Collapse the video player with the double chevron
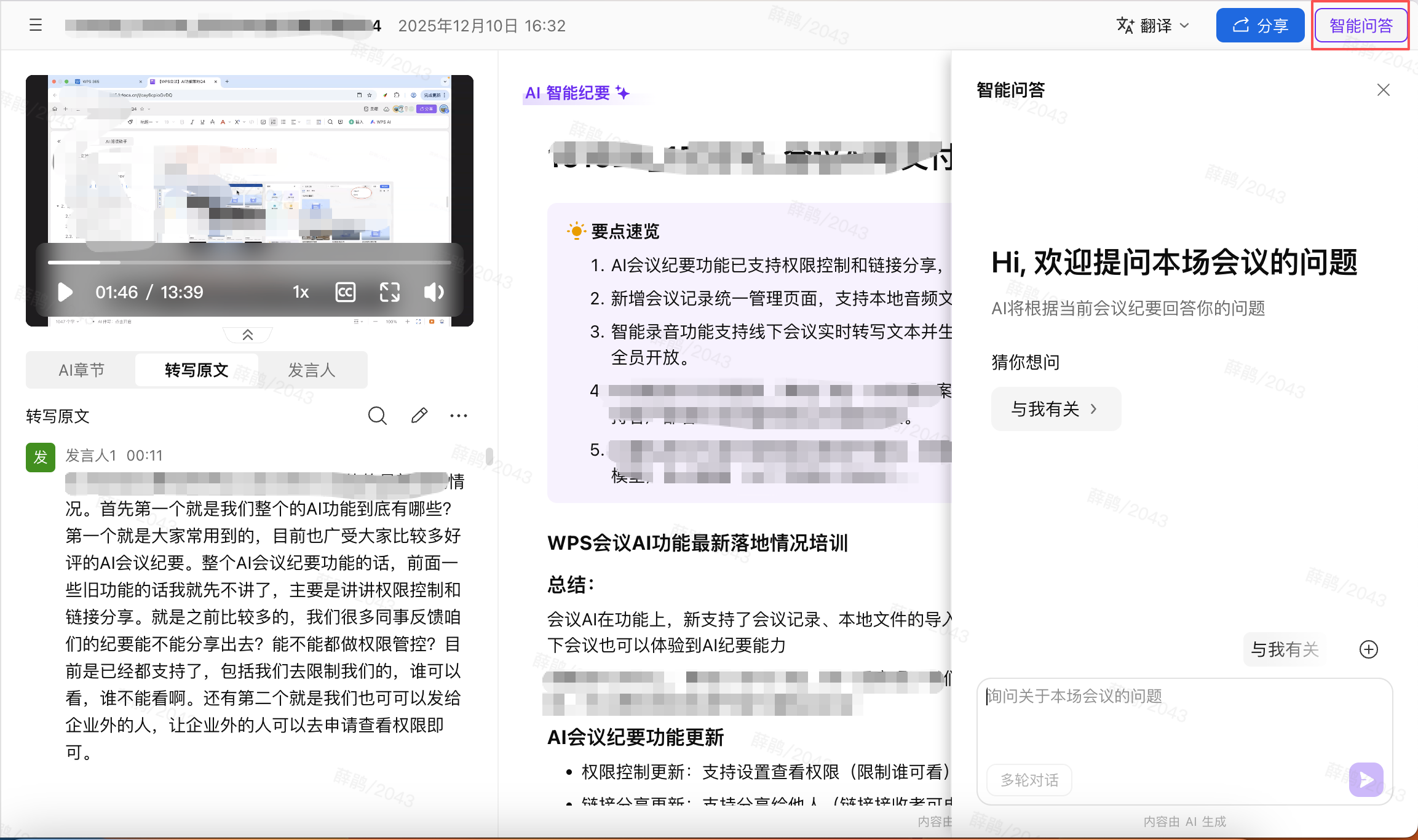The image size is (1418, 840). pyautogui.click(x=248, y=335)
